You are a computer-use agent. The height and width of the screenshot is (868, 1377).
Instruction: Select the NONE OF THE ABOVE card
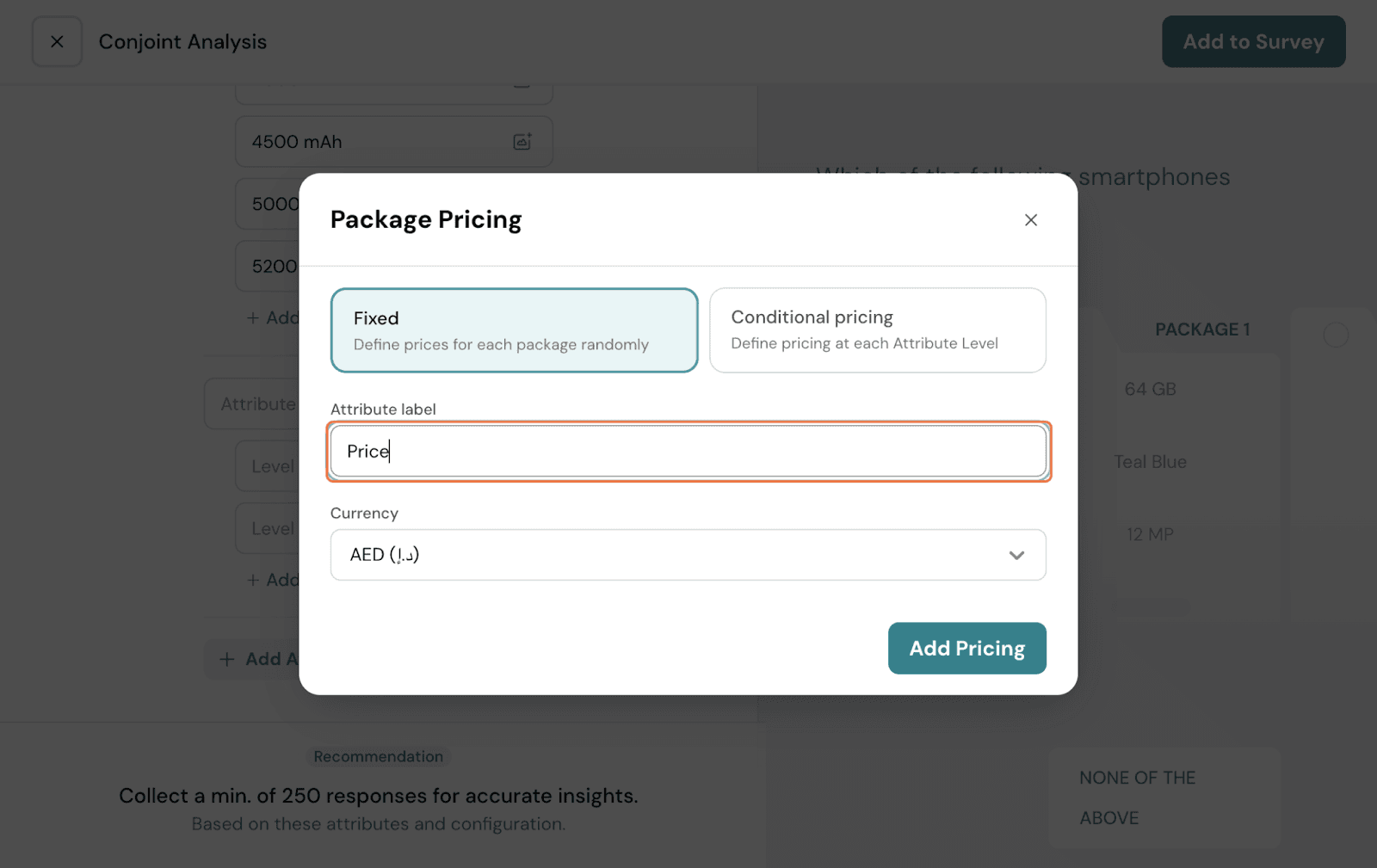click(1164, 797)
